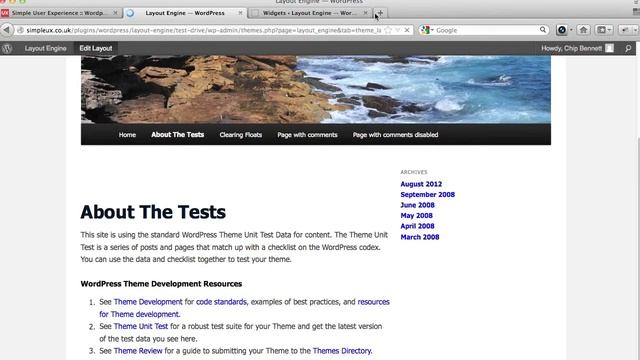Screen dimensions: 640x360
Task: Expand the rightmost toolbar button dropdown
Action: pos(635,30)
